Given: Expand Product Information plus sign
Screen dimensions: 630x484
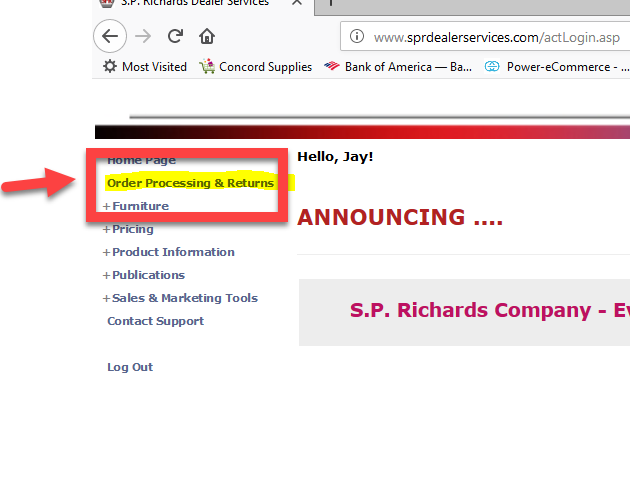Looking at the screenshot, I should tap(106, 252).
